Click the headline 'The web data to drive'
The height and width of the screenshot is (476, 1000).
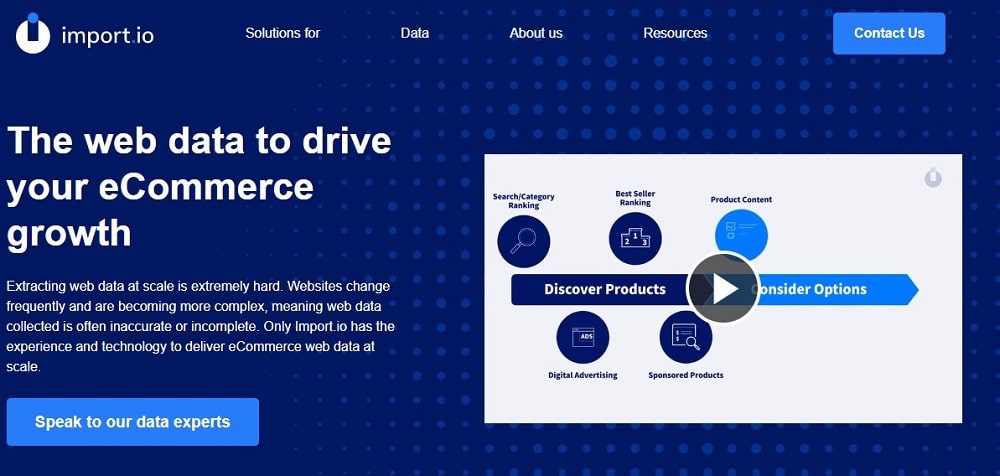coord(199,140)
